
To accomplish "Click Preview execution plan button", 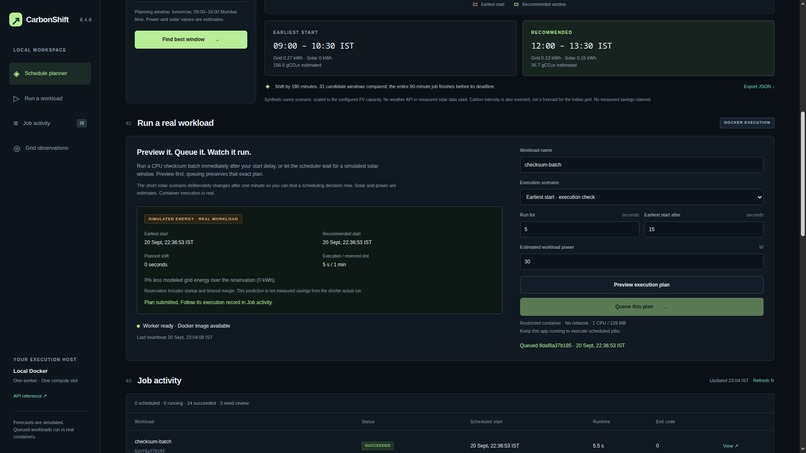I will click(x=642, y=285).
